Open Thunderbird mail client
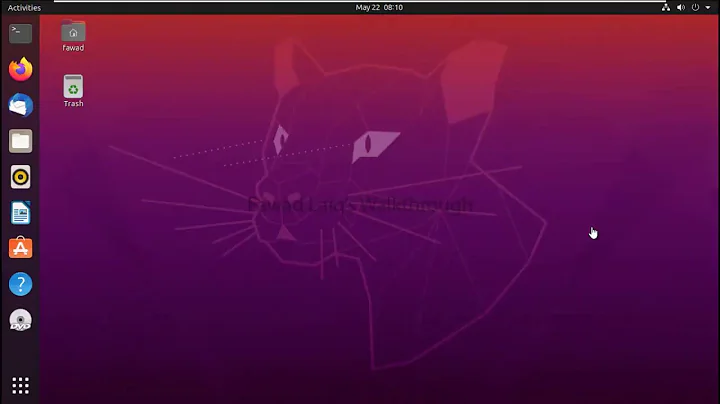 20,105
